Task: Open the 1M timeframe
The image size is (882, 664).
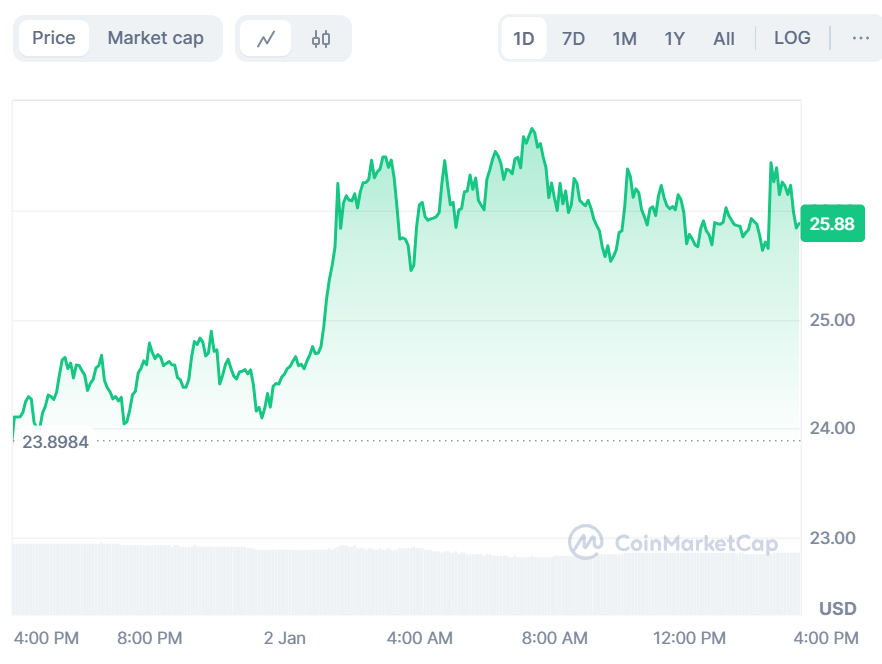Action: point(624,37)
